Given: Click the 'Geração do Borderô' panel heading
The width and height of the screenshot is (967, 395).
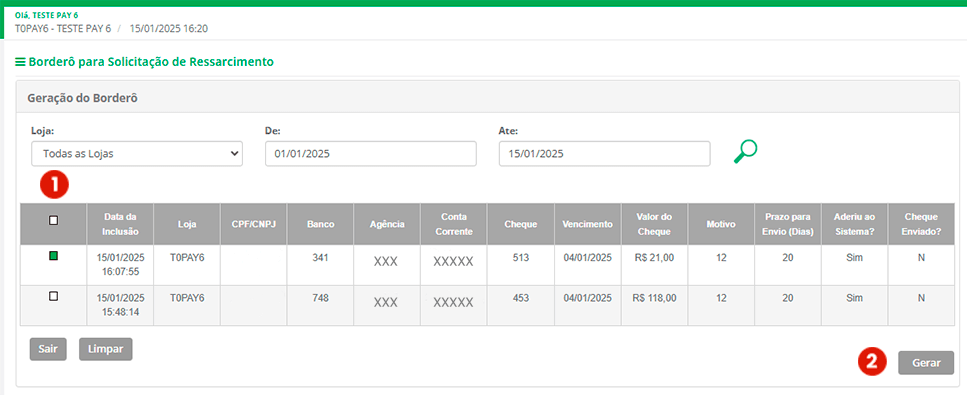Looking at the screenshot, I should click(x=82, y=98).
